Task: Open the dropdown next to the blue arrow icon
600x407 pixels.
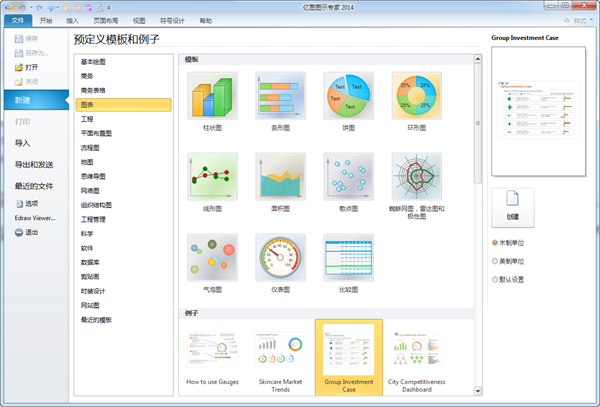Action: click(57, 8)
